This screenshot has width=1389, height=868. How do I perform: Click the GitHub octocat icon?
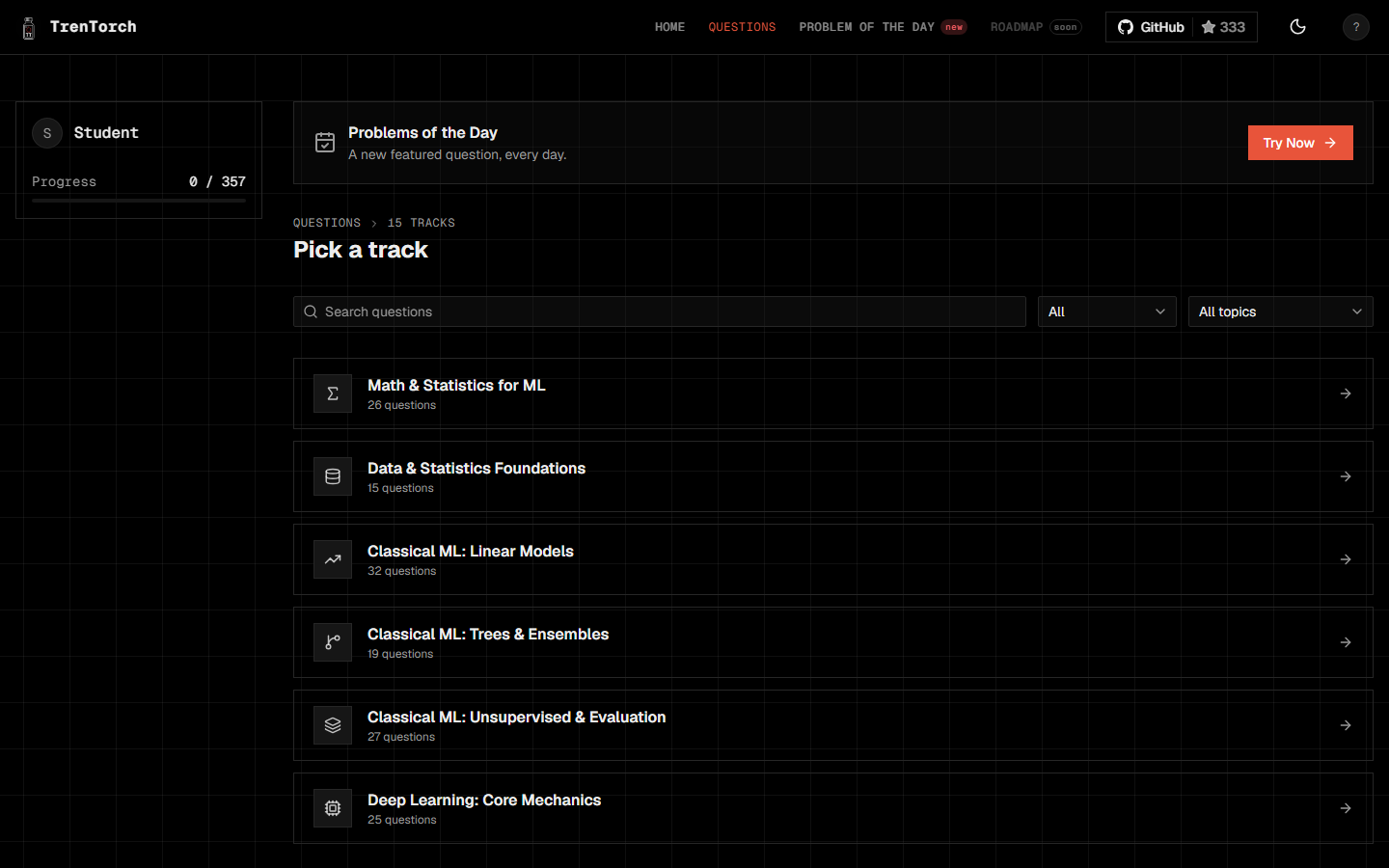(x=1126, y=27)
